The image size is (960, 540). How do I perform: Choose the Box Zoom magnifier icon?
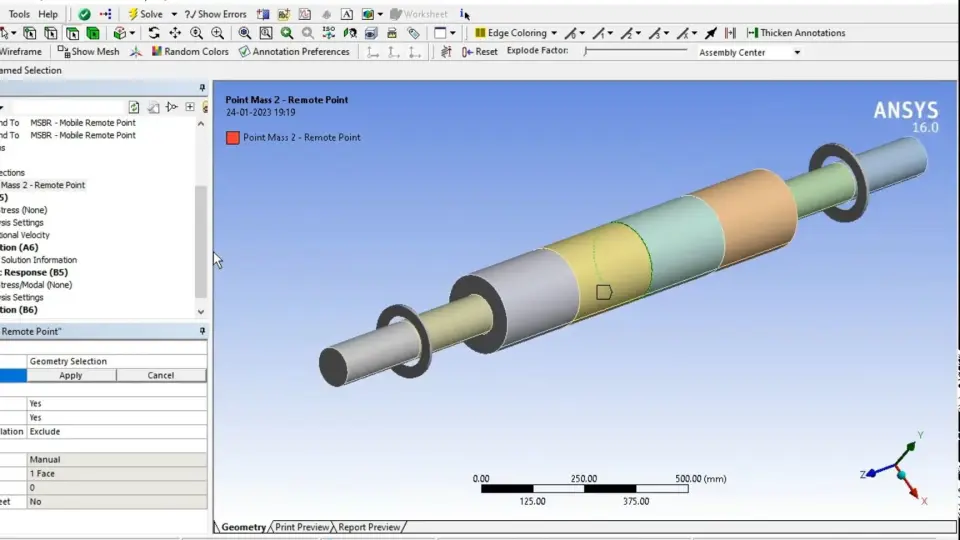[x=217, y=33]
